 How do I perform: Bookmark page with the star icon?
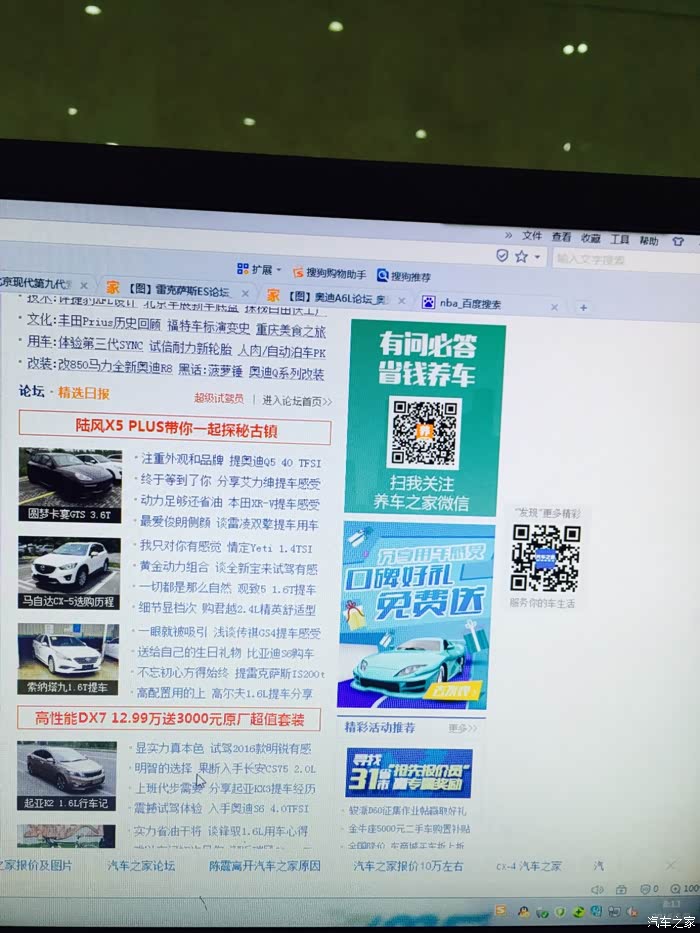[521, 256]
